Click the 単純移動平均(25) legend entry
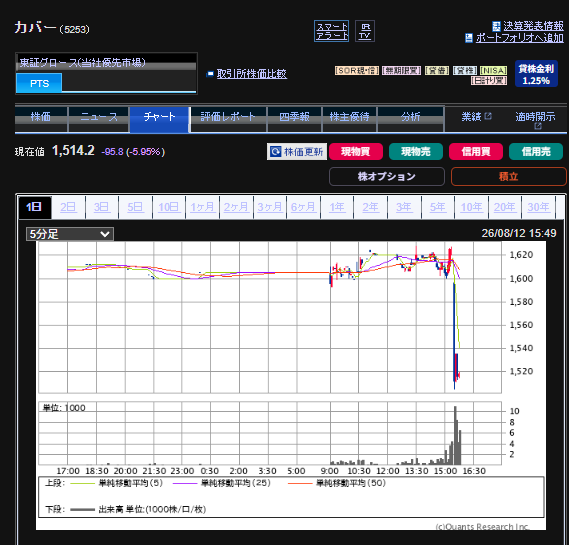 tap(222, 483)
